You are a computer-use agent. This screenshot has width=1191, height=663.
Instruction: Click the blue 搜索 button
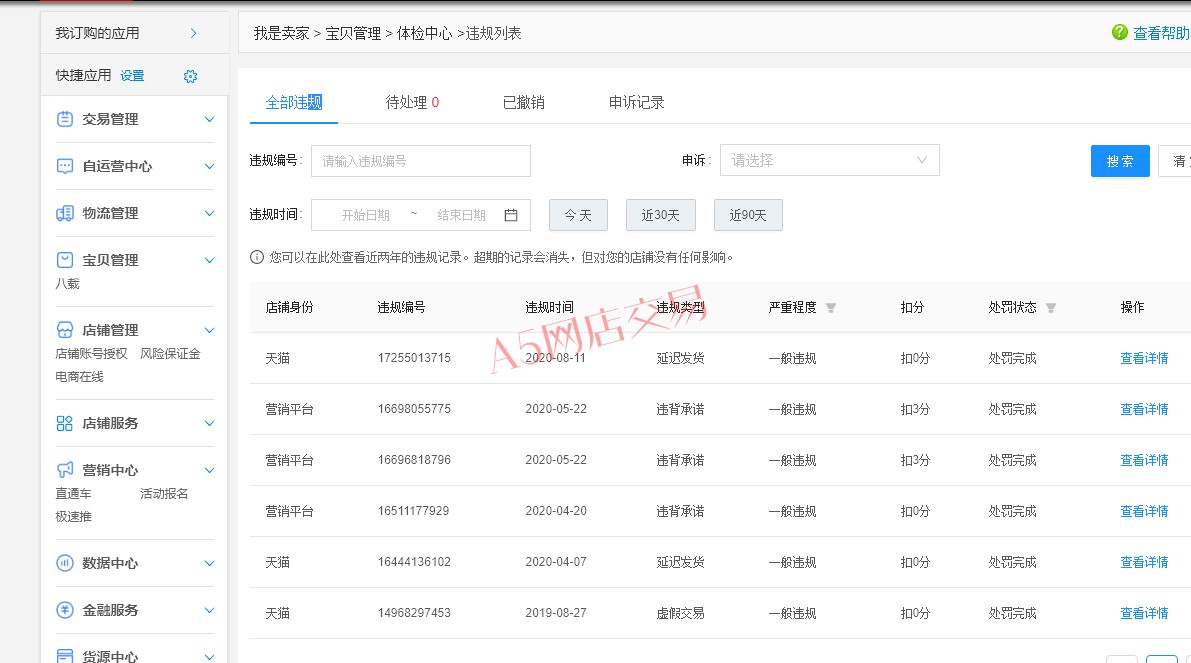pos(1120,161)
